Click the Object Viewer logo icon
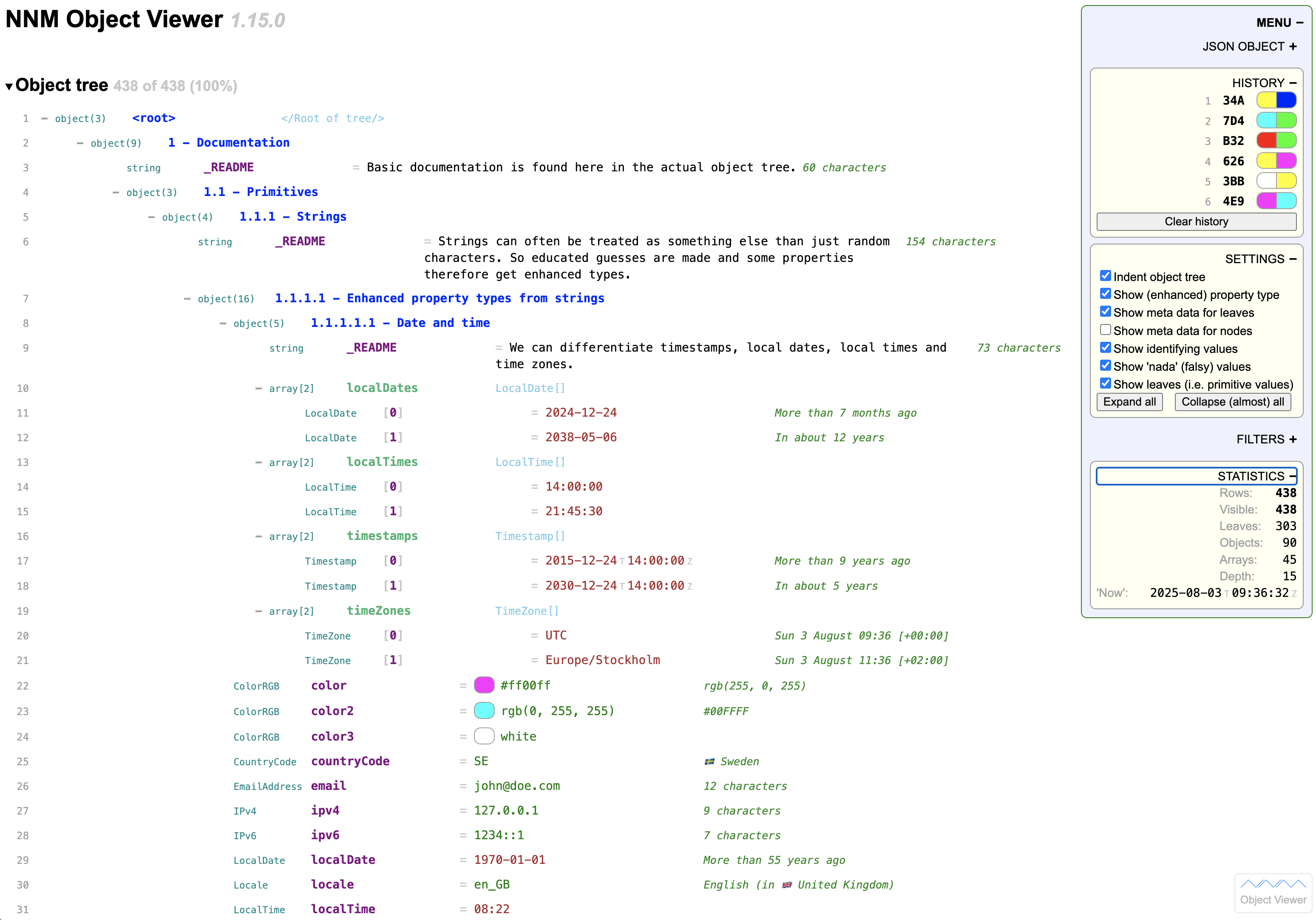This screenshot has width=1316, height=920. [x=1273, y=892]
